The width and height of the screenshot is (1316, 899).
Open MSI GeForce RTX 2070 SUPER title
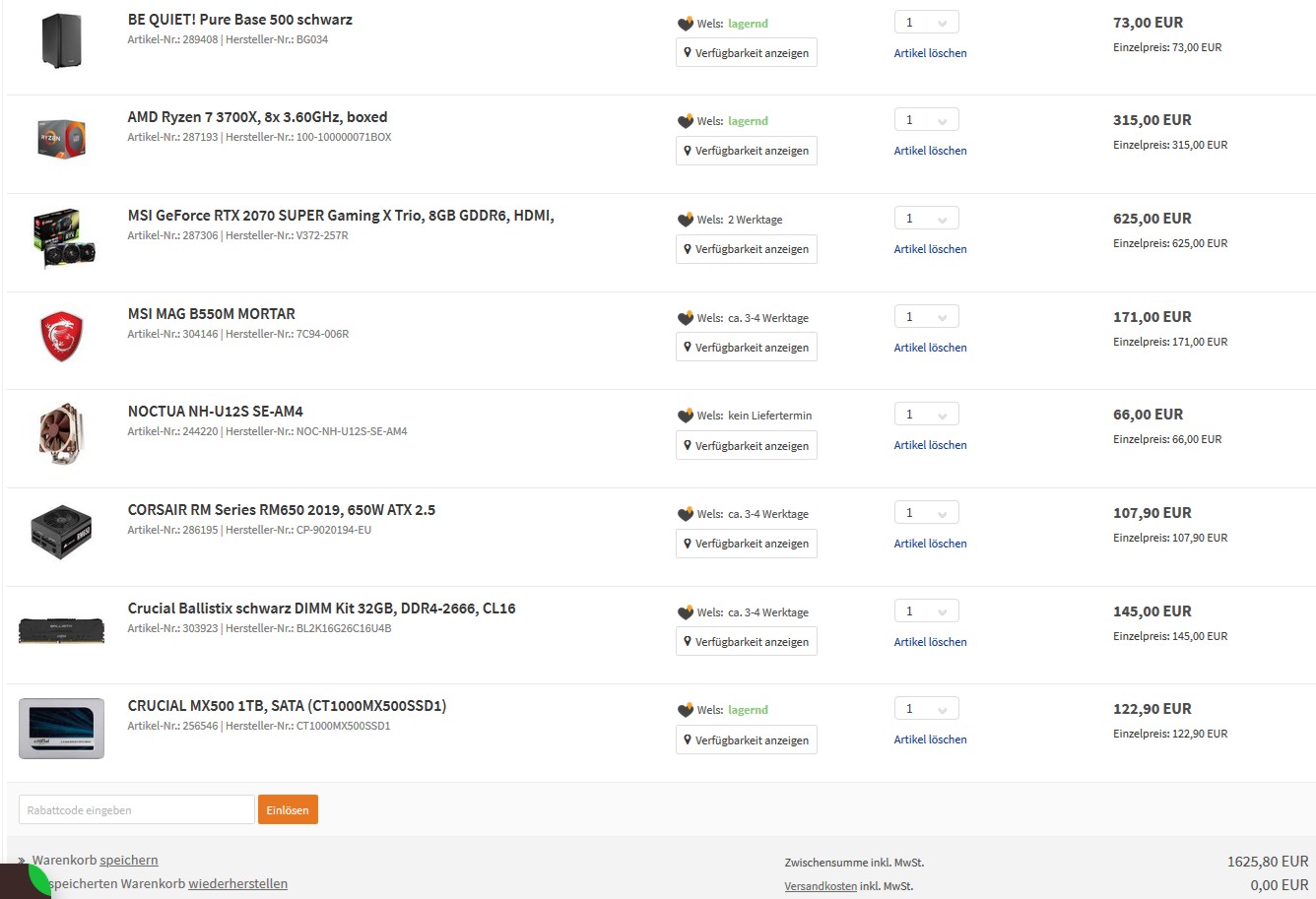pyautogui.click(x=341, y=216)
